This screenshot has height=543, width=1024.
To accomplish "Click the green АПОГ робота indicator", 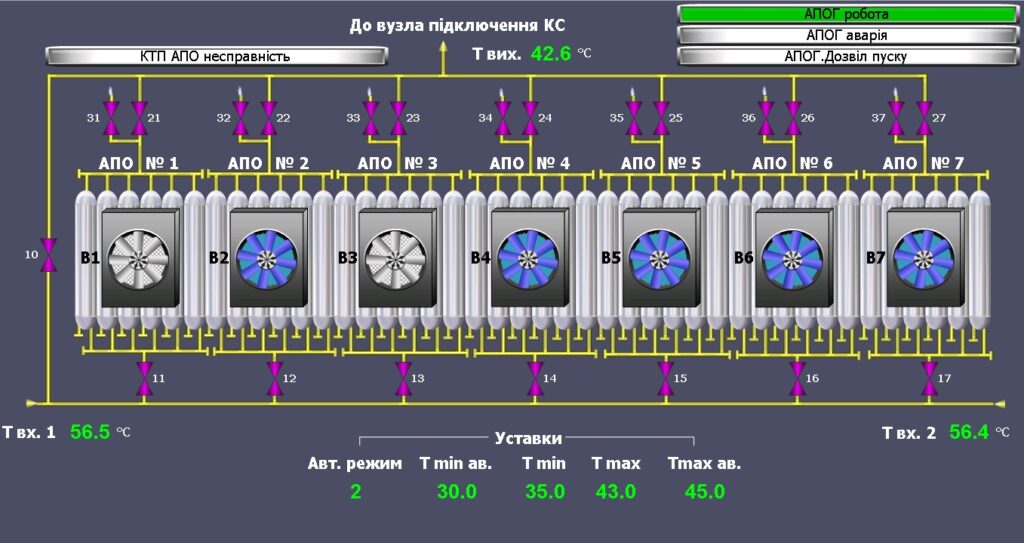I will [x=845, y=15].
